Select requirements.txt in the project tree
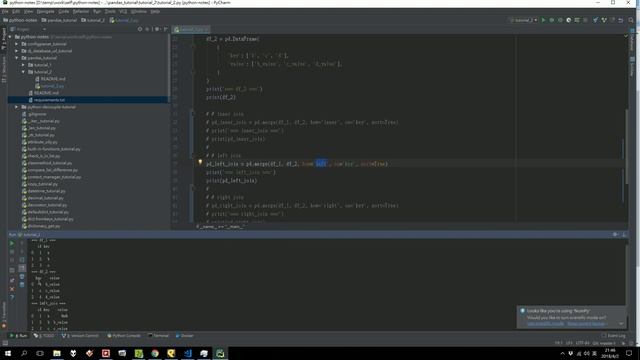Image resolution: width=640 pixels, height=360 pixels. pos(49,100)
